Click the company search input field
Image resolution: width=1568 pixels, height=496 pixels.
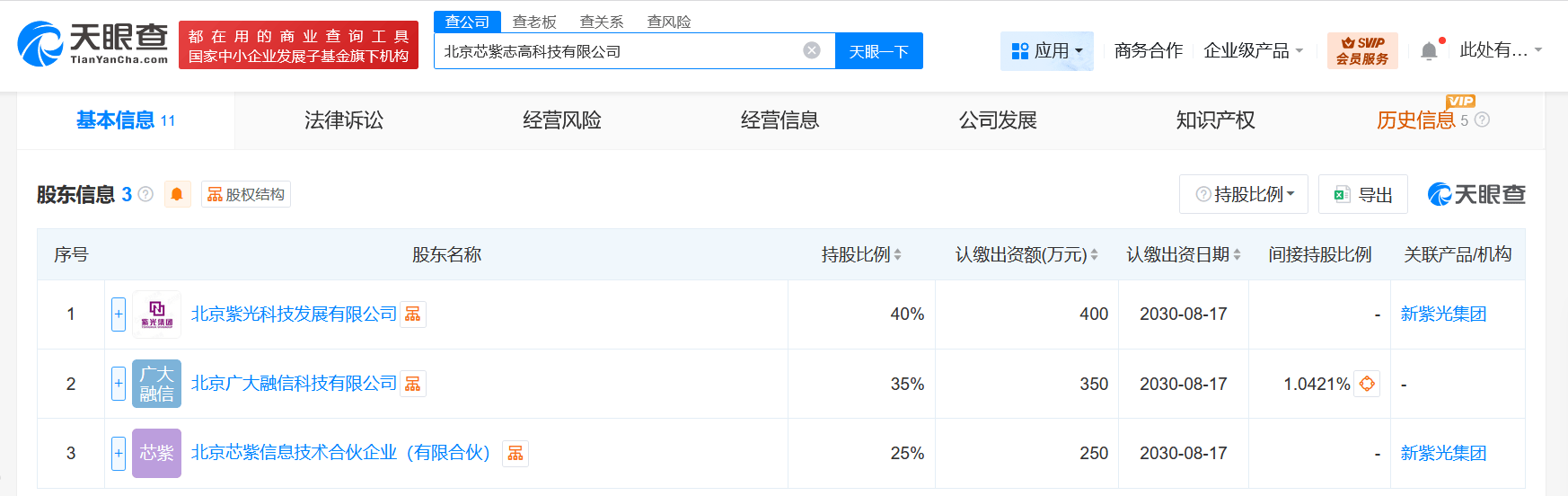click(x=620, y=51)
